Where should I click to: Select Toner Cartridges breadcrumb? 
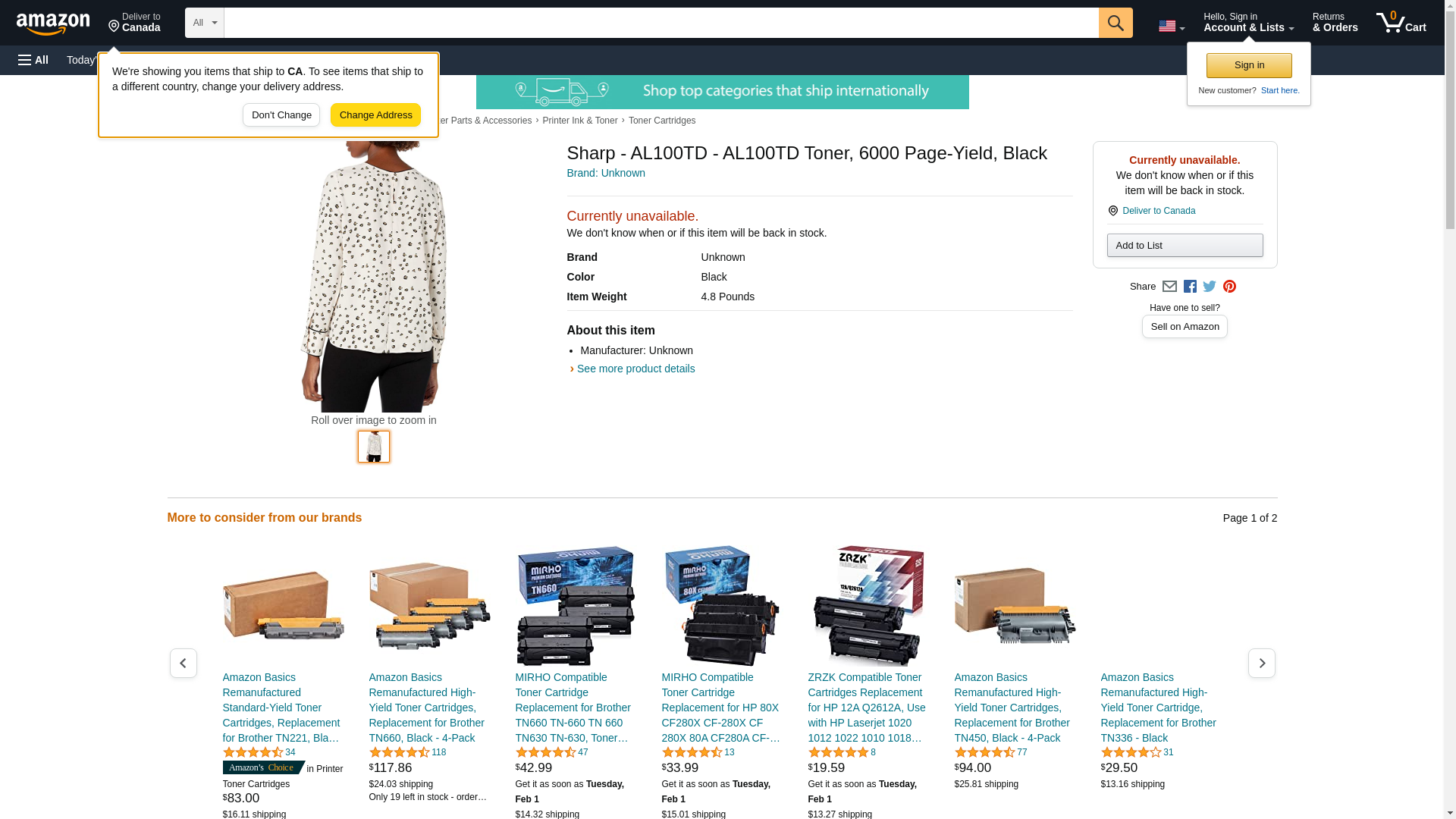coord(661,121)
